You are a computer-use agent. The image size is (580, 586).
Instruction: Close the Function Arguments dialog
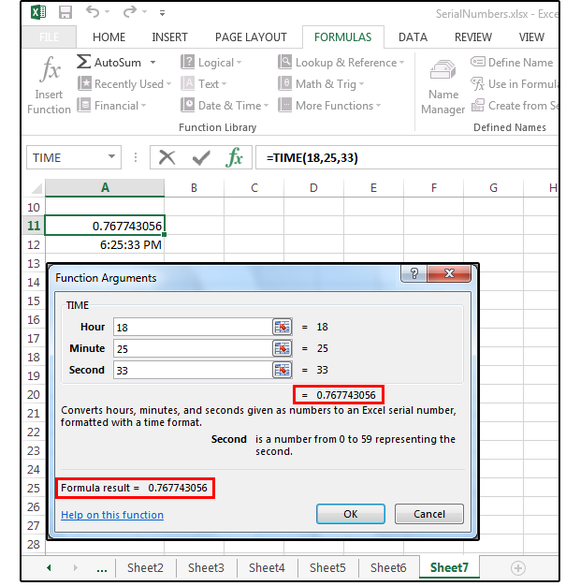click(449, 274)
